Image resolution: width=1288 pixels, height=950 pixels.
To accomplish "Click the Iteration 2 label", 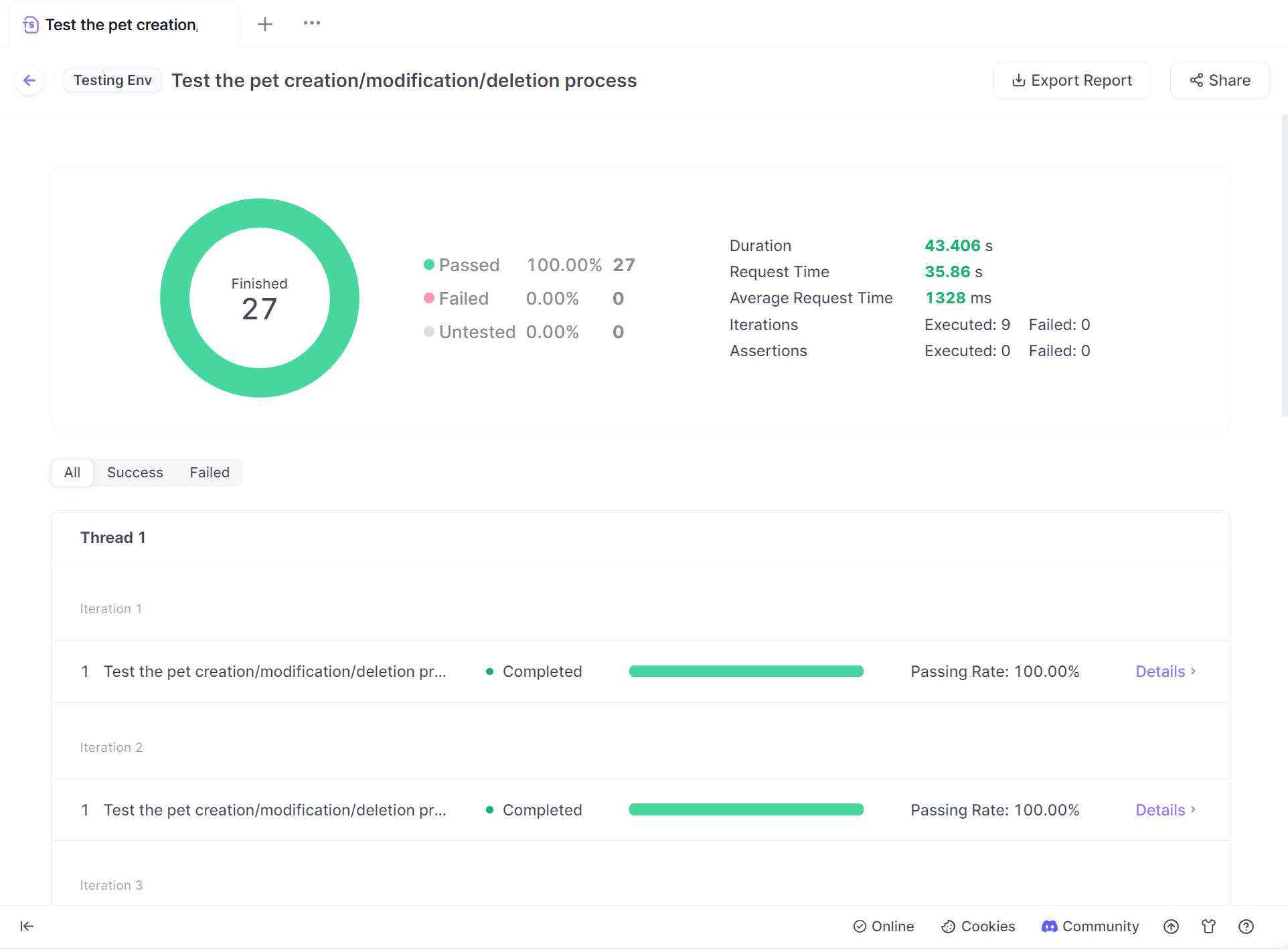I will pos(111,747).
